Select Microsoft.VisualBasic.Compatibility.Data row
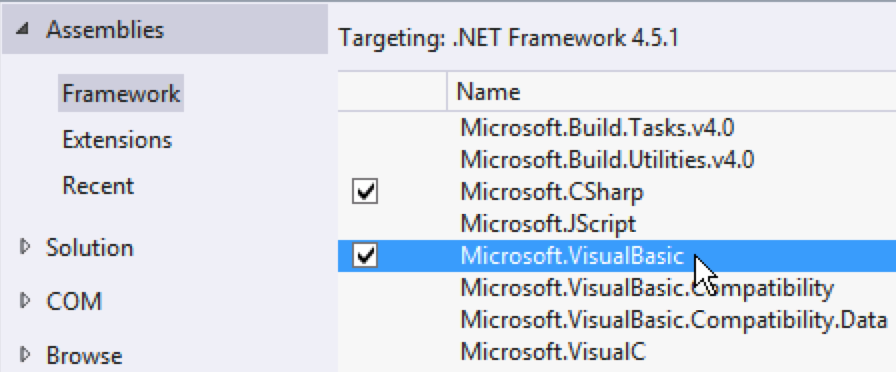 [x=617, y=319]
